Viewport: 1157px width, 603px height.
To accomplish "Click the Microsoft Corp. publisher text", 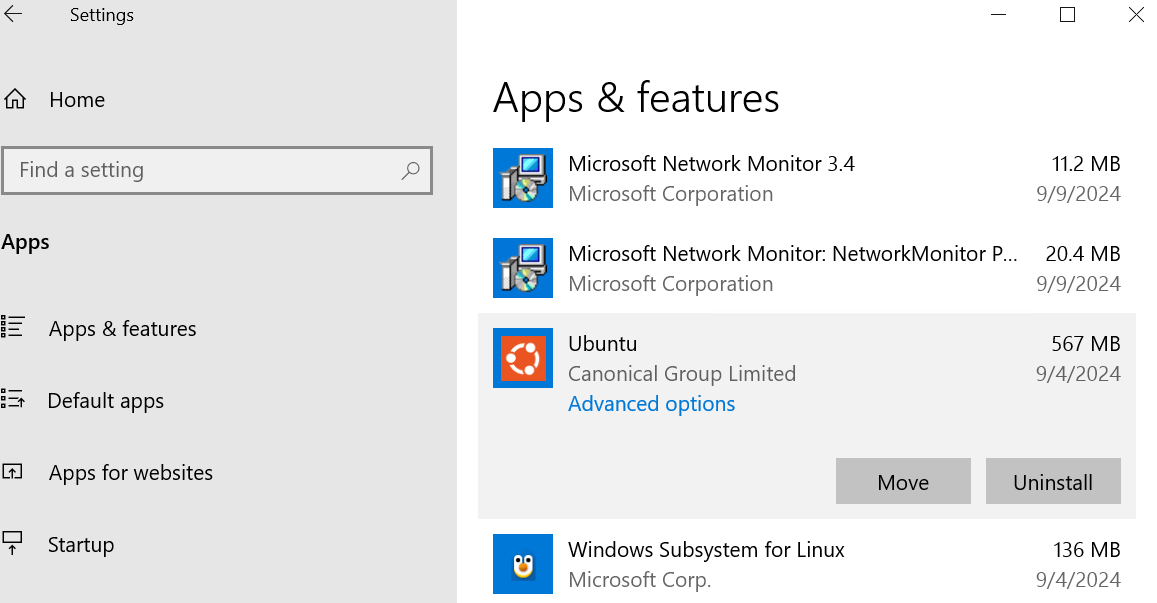I will [x=640, y=580].
